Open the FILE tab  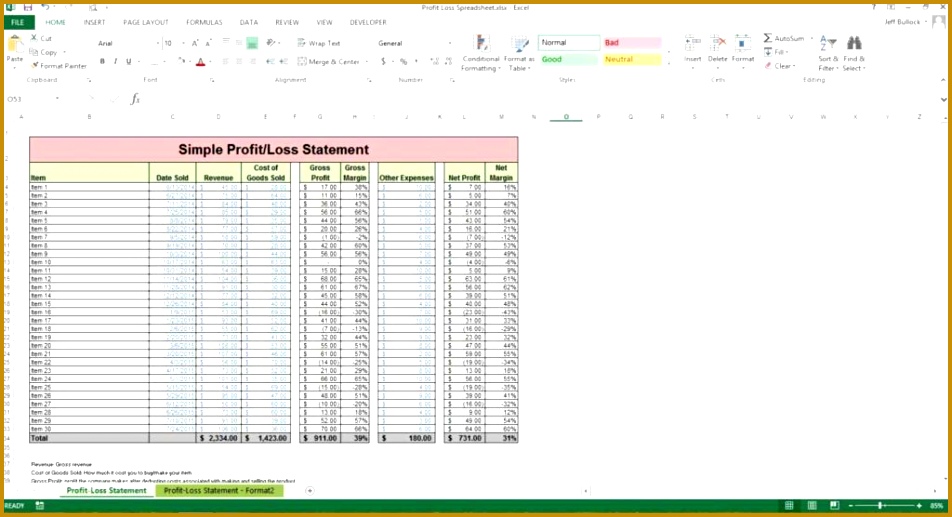click(x=18, y=22)
